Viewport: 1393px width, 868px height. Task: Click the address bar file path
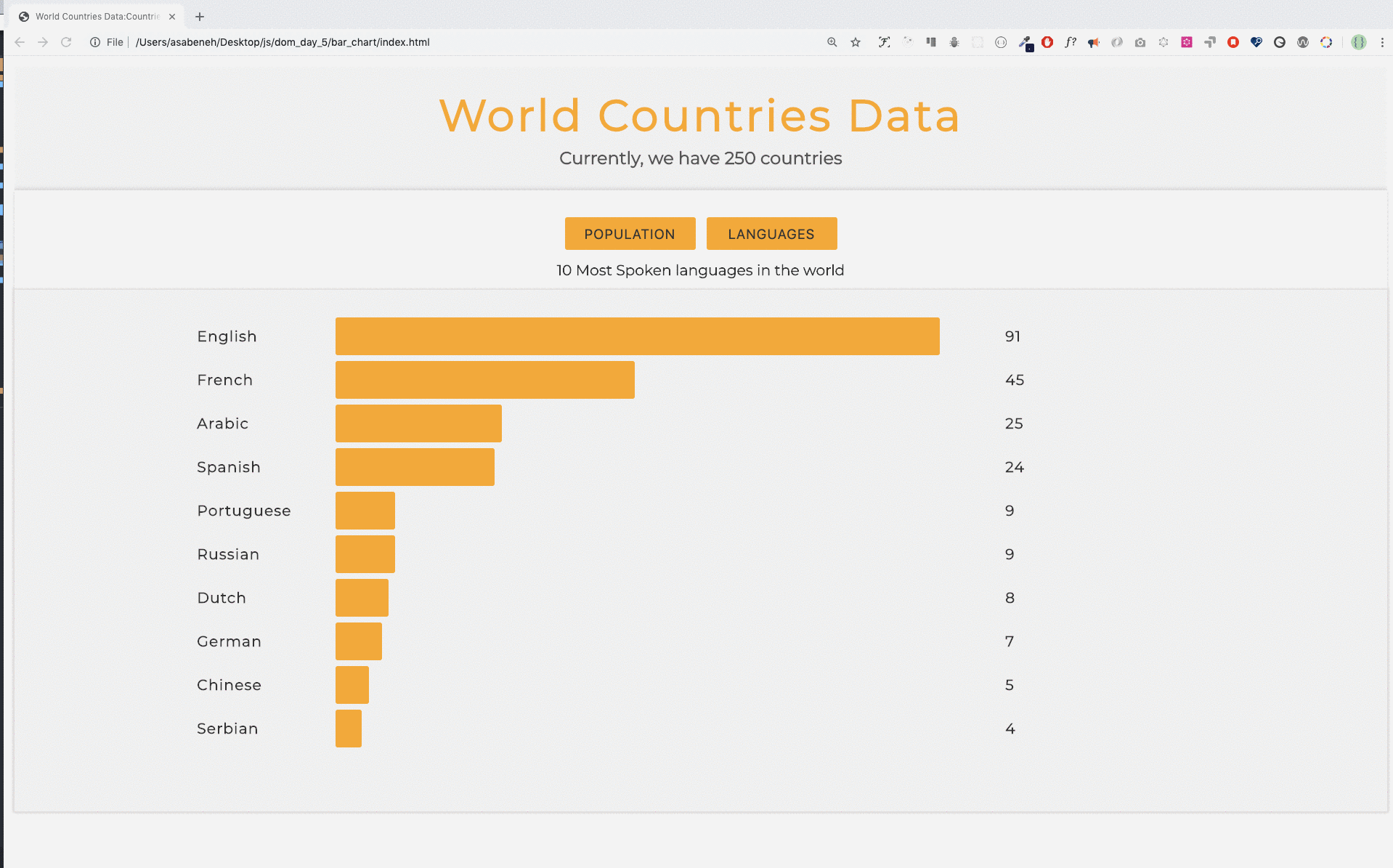pos(283,42)
